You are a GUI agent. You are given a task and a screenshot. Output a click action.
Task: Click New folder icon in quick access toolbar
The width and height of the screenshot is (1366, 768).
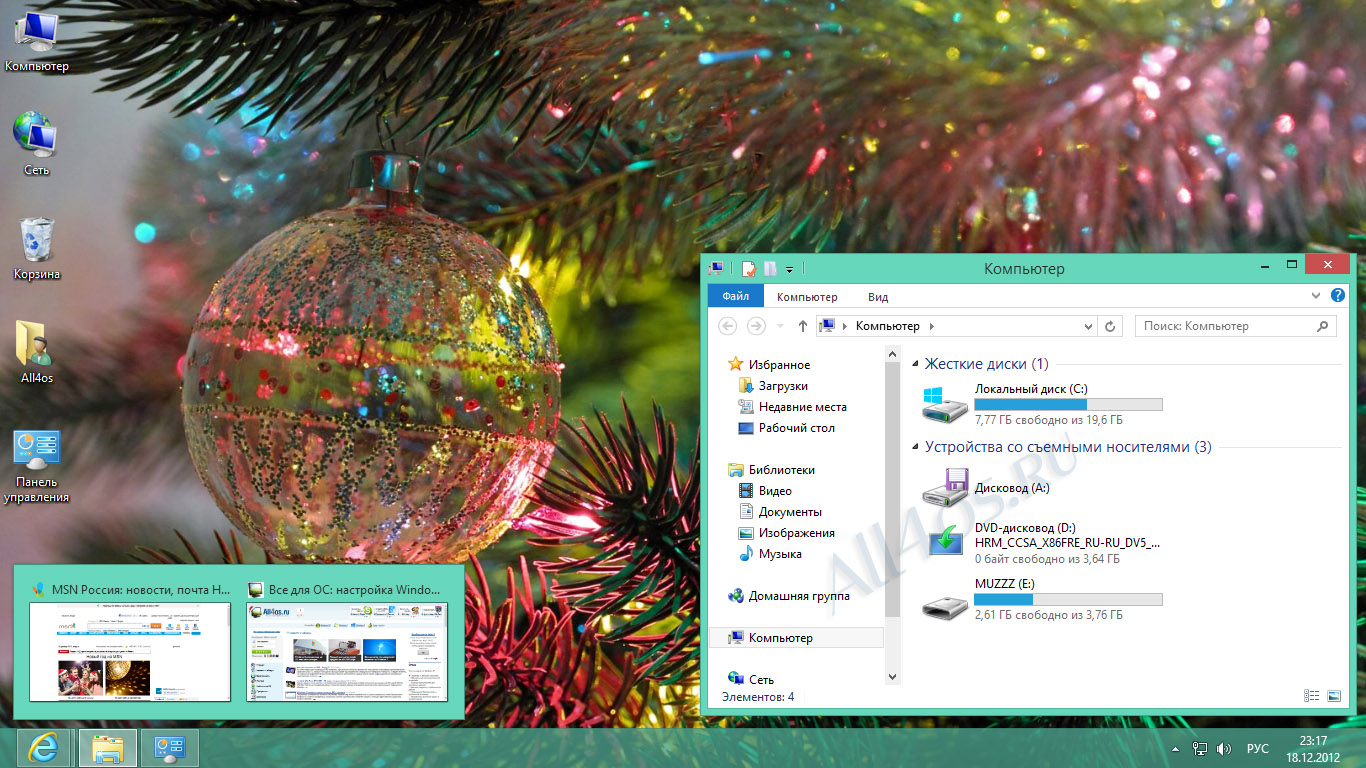tap(770, 269)
